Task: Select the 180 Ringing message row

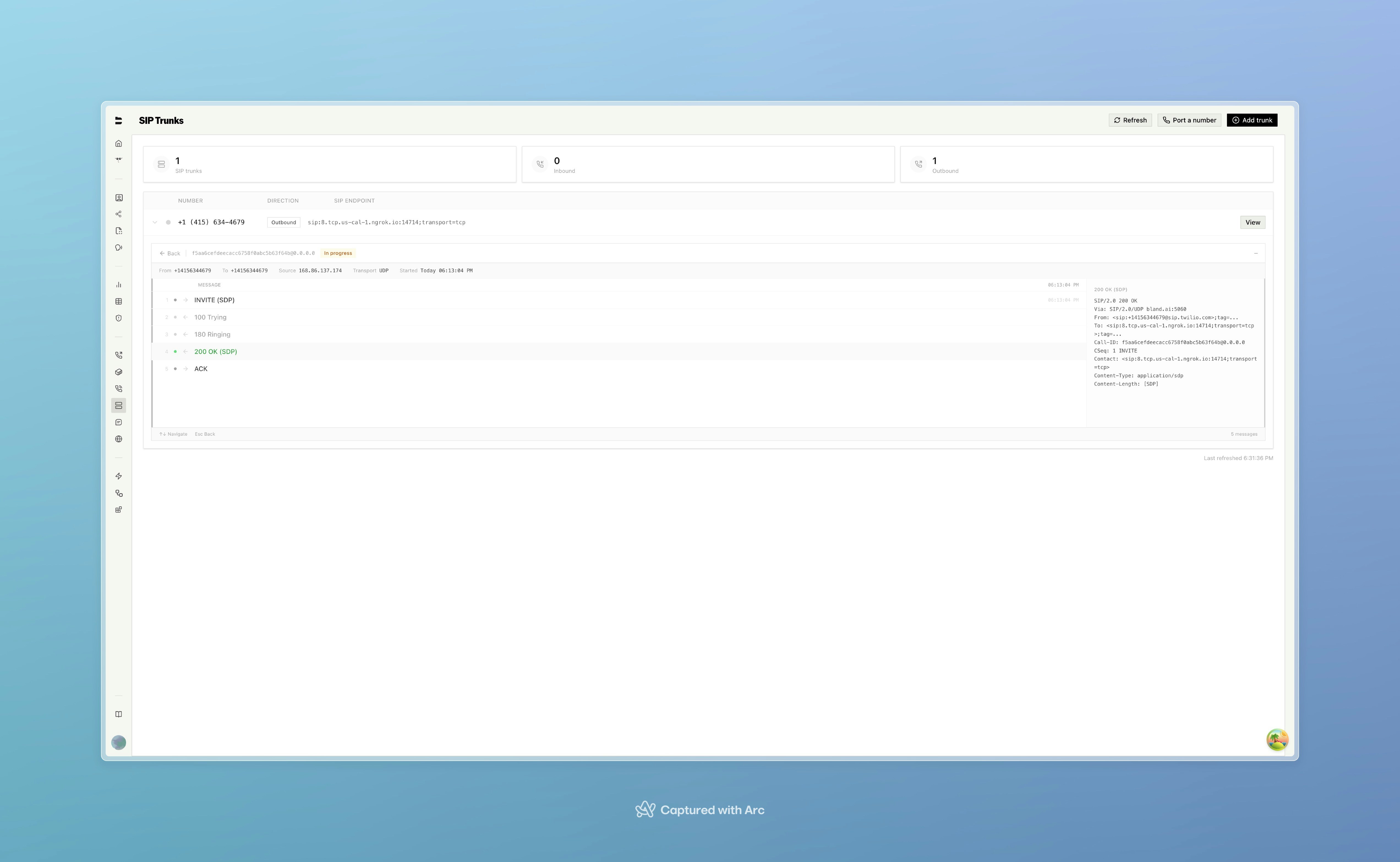Action: pos(212,334)
